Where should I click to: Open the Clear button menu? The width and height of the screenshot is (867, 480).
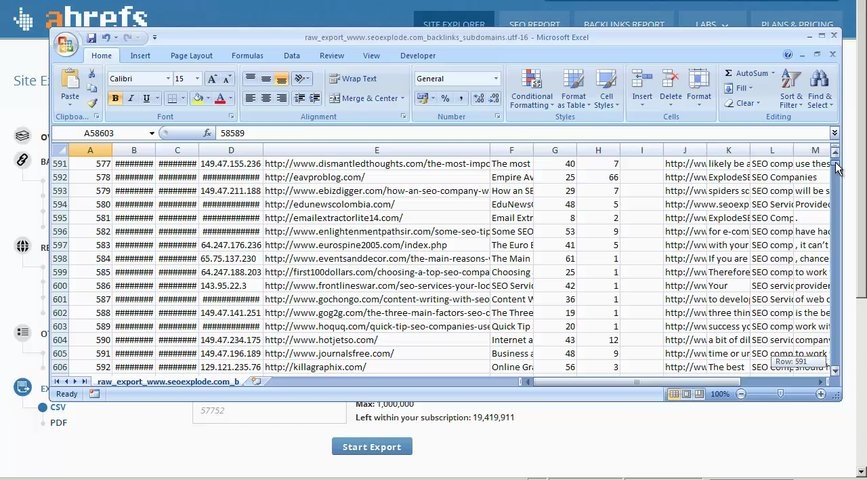click(x=741, y=103)
